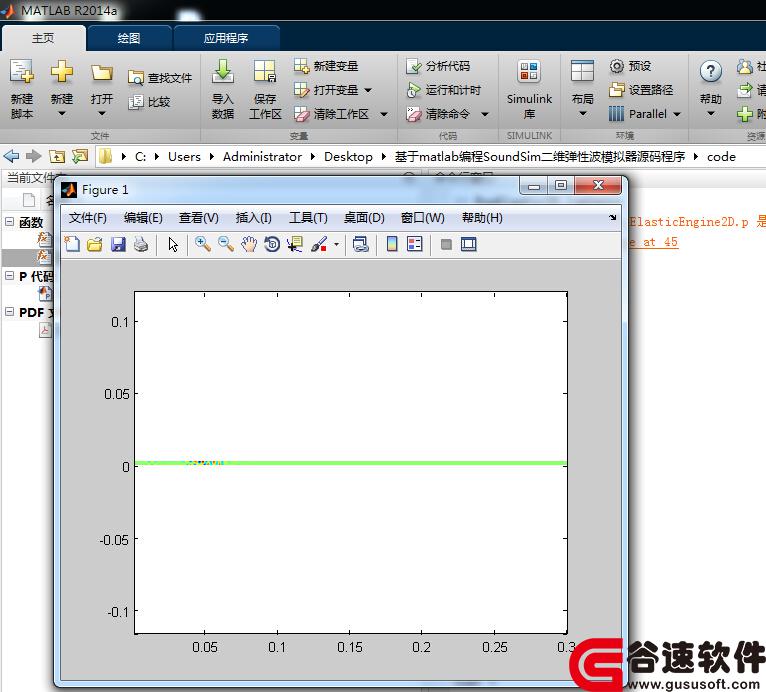Image resolution: width=766 pixels, height=692 pixels.
Task: Select the Pan hand tool
Action: tap(249, 244)
